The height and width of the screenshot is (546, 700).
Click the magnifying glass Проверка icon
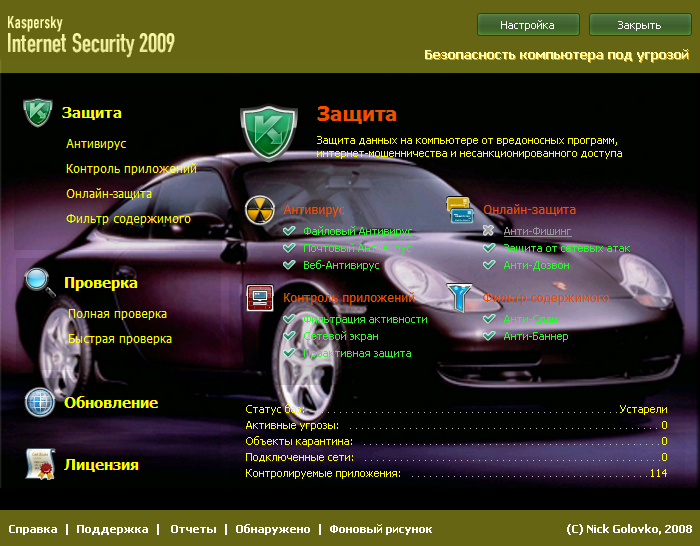(40, 283)
